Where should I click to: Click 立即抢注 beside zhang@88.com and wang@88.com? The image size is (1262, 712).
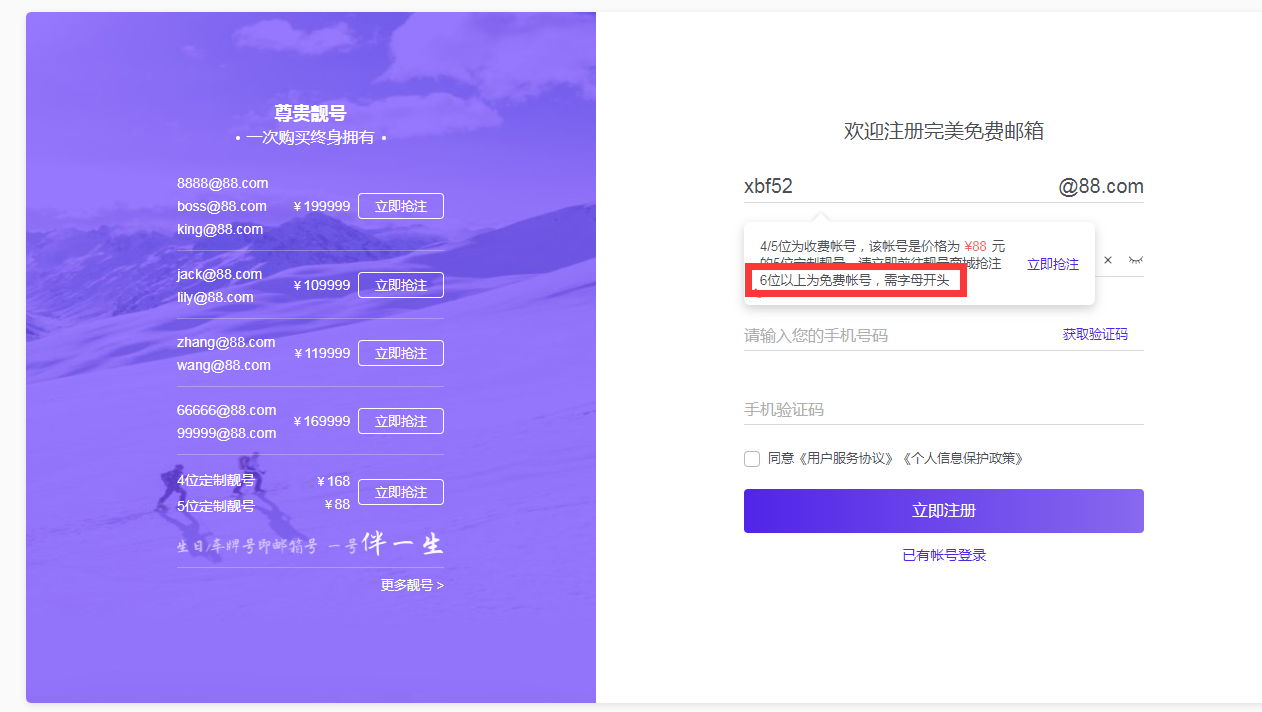400,353
